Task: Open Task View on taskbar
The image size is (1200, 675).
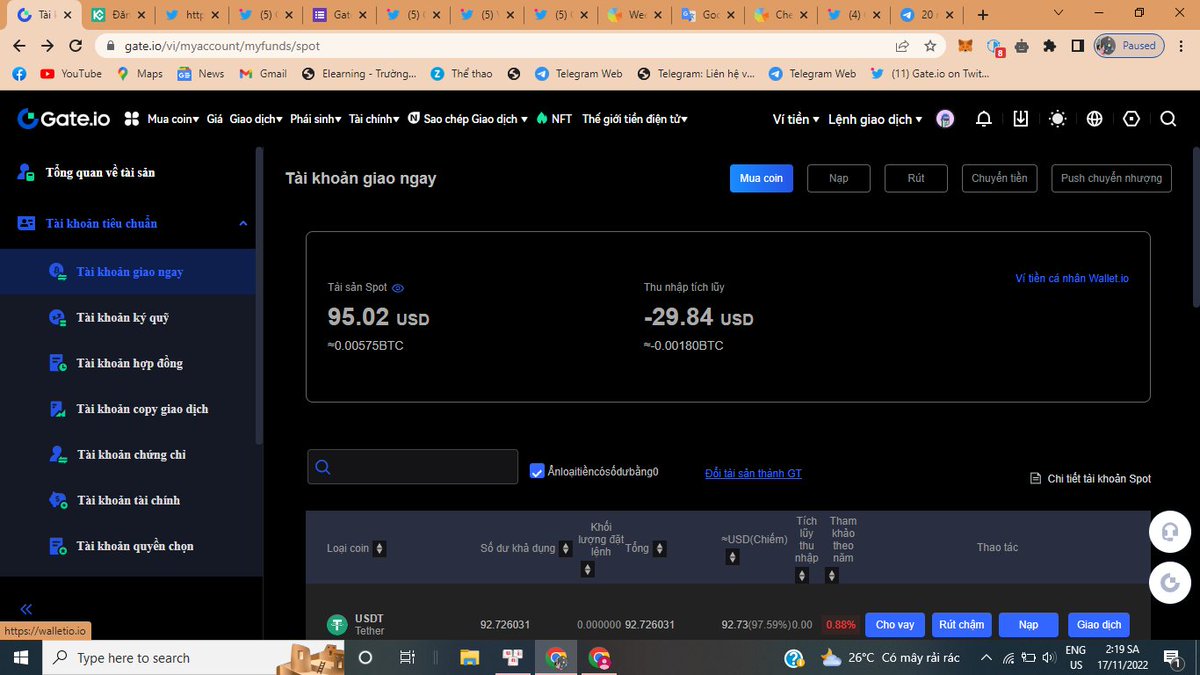Action: (407, 658)
